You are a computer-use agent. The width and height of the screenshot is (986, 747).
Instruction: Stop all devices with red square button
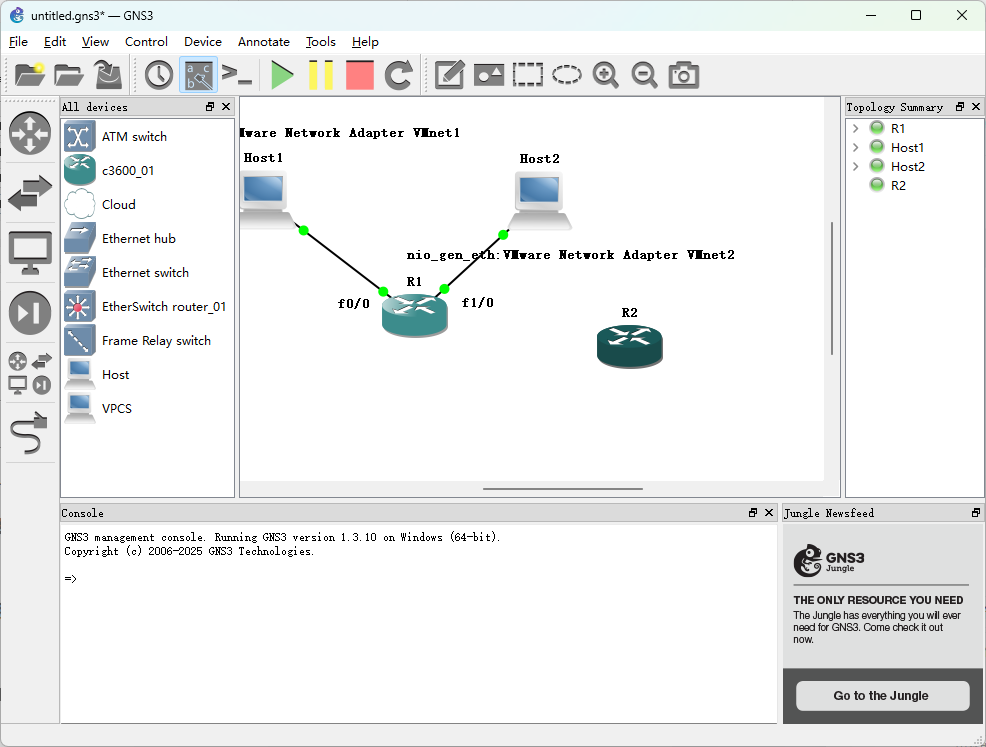360,75
